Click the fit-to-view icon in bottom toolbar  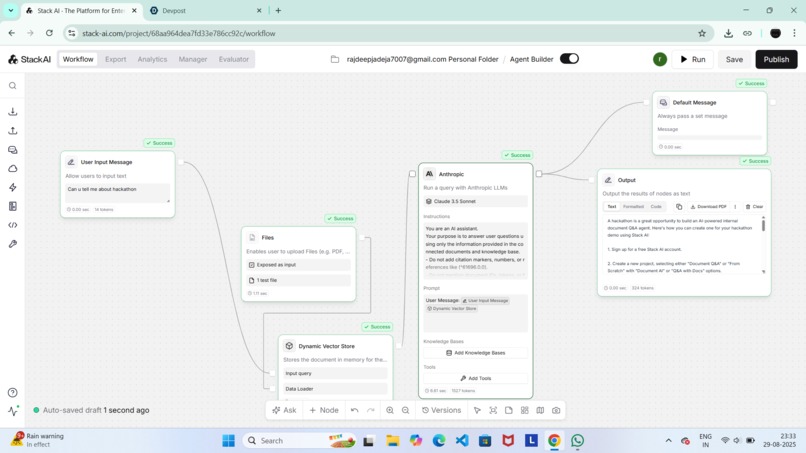[493, 410]
